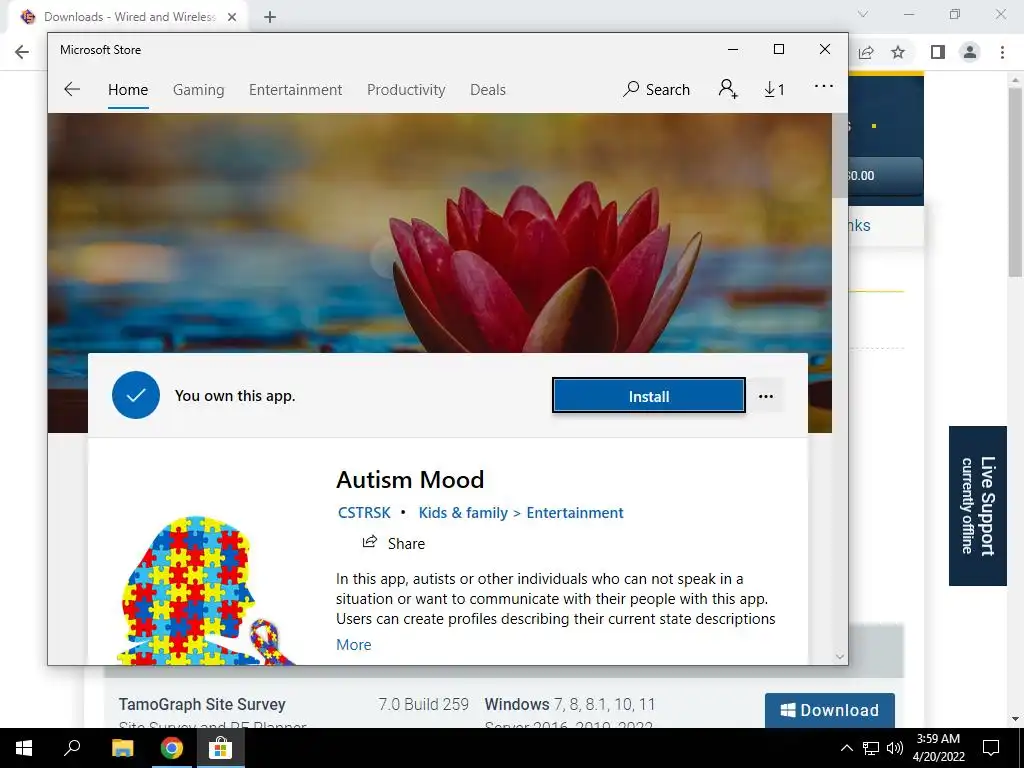
Task: Go back in Microsoft Store
Action: click(x=72, y=89)
